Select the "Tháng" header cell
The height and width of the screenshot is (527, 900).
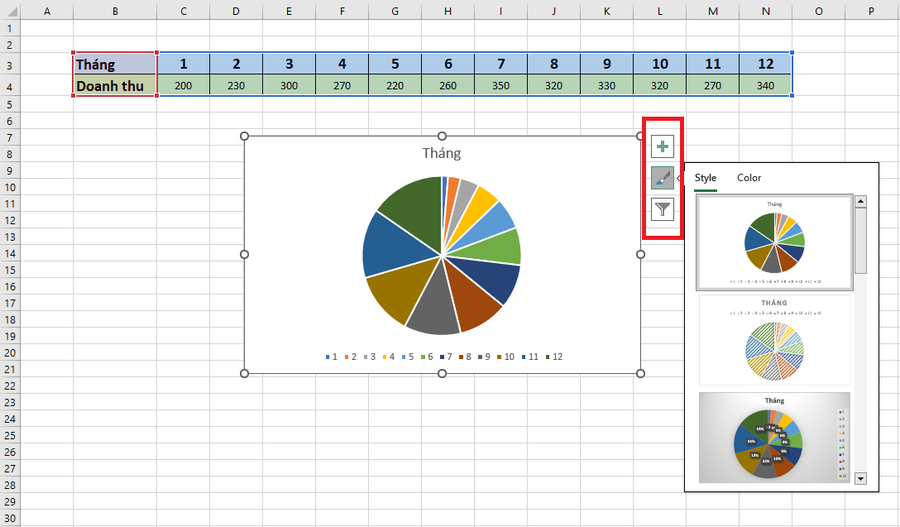[x=115, y=64]
